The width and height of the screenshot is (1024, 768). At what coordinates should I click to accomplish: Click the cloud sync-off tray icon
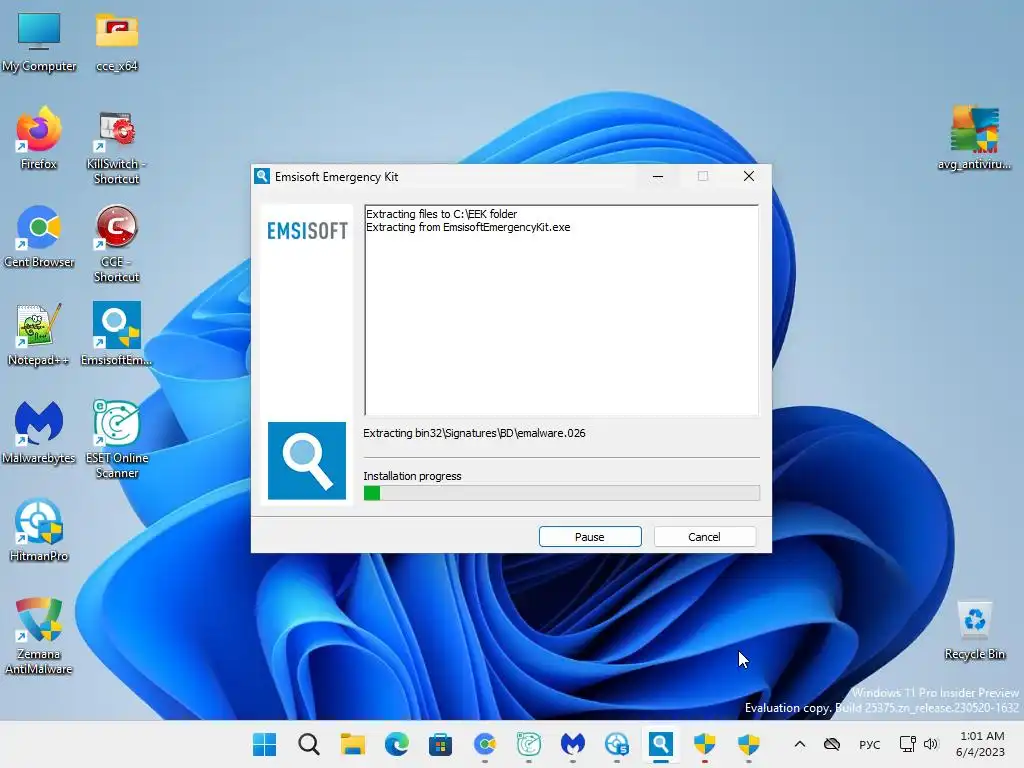point(831,744)
